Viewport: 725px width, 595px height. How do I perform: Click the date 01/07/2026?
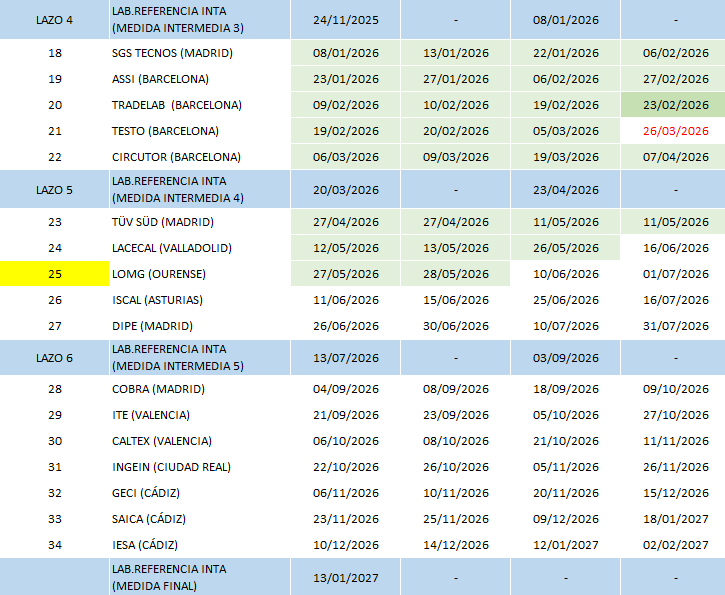pyautogui.click(x=676, y=274)
